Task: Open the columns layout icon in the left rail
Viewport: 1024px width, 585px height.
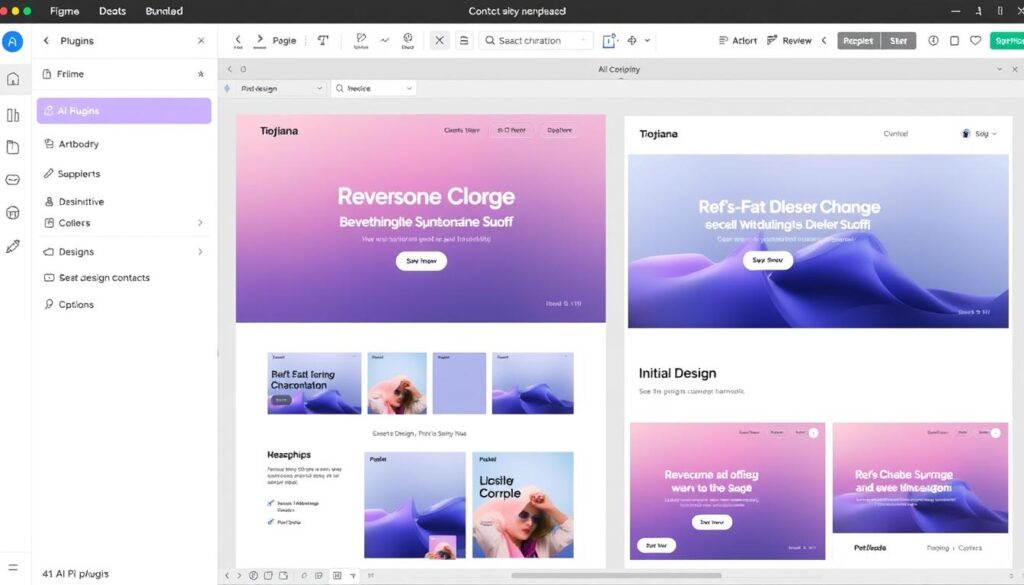Action: (x=12, y=115)
